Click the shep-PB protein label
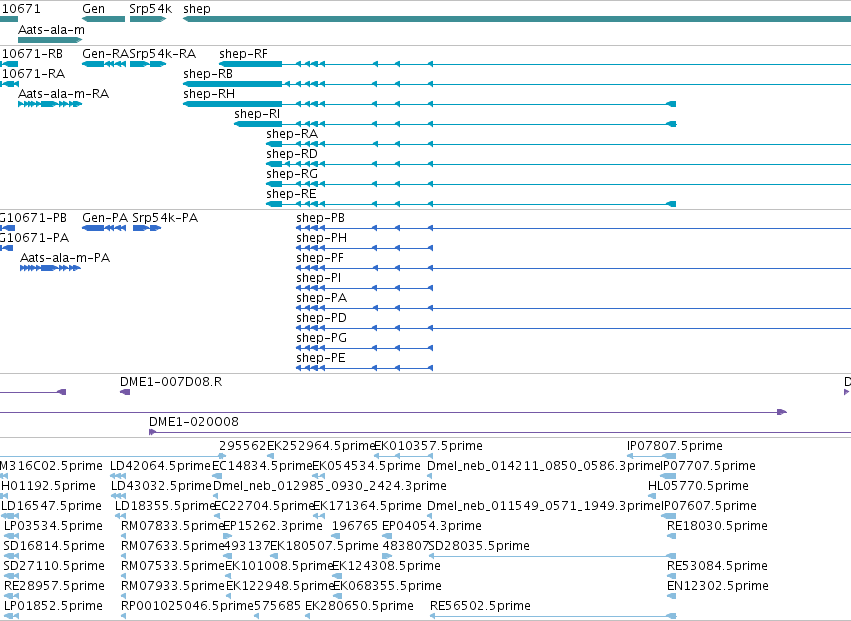 [320, 218]
